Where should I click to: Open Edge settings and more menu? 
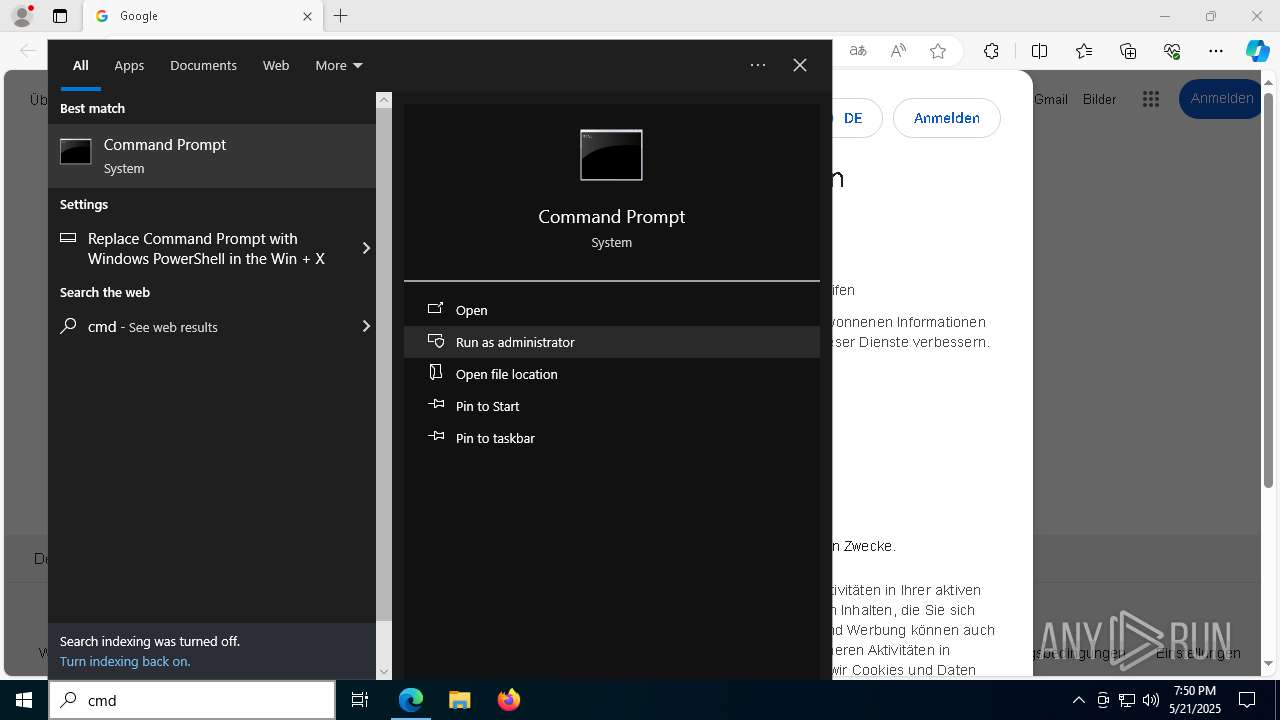pyautogui.click(x=1216, y=51)
